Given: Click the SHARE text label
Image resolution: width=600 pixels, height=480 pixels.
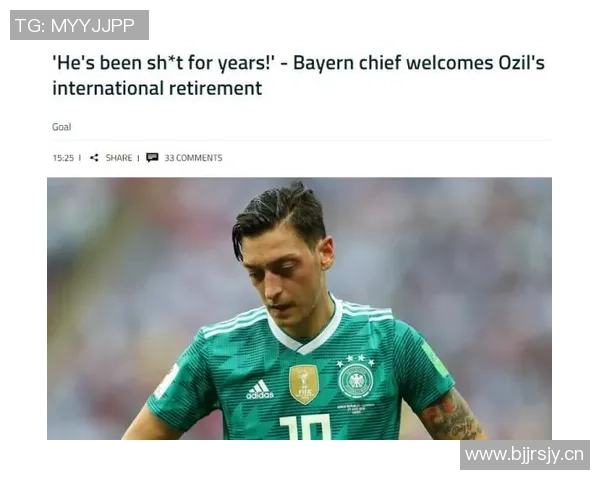Looking at the screenshot, I should click(119, 158).
